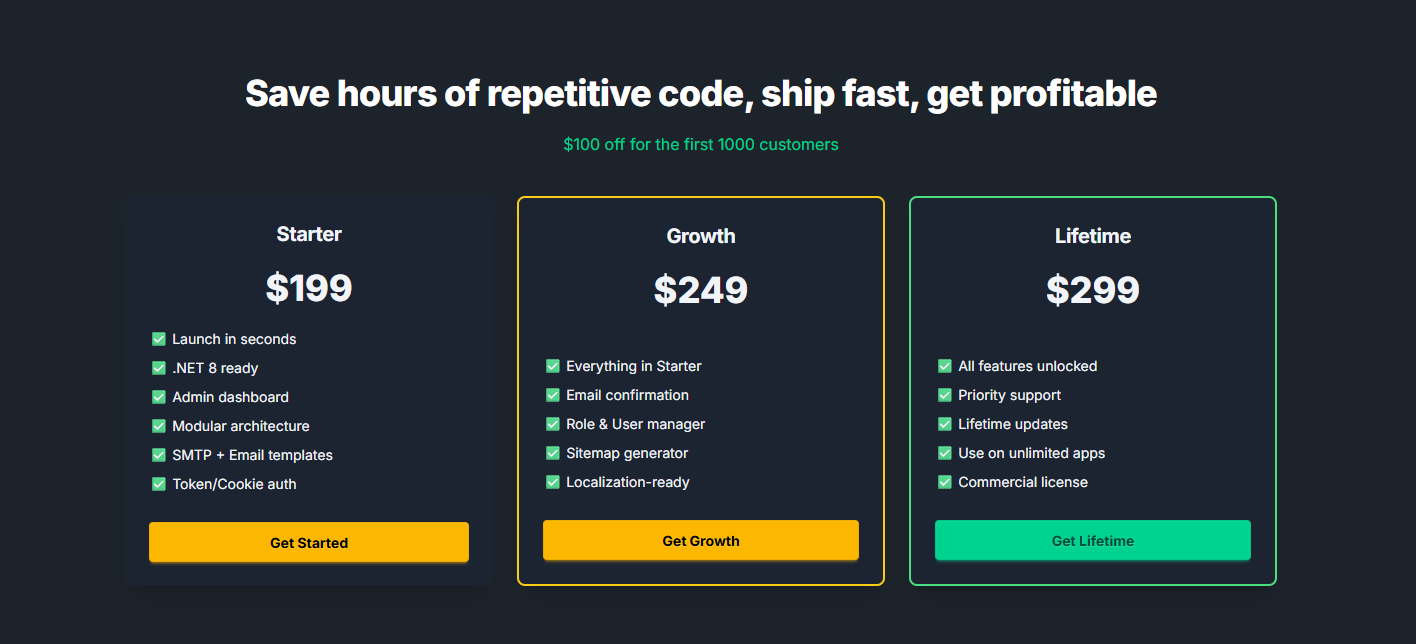
Task: Click the green Get Lifetime button
Action: pyautogui.click(x=1093, y=540)
